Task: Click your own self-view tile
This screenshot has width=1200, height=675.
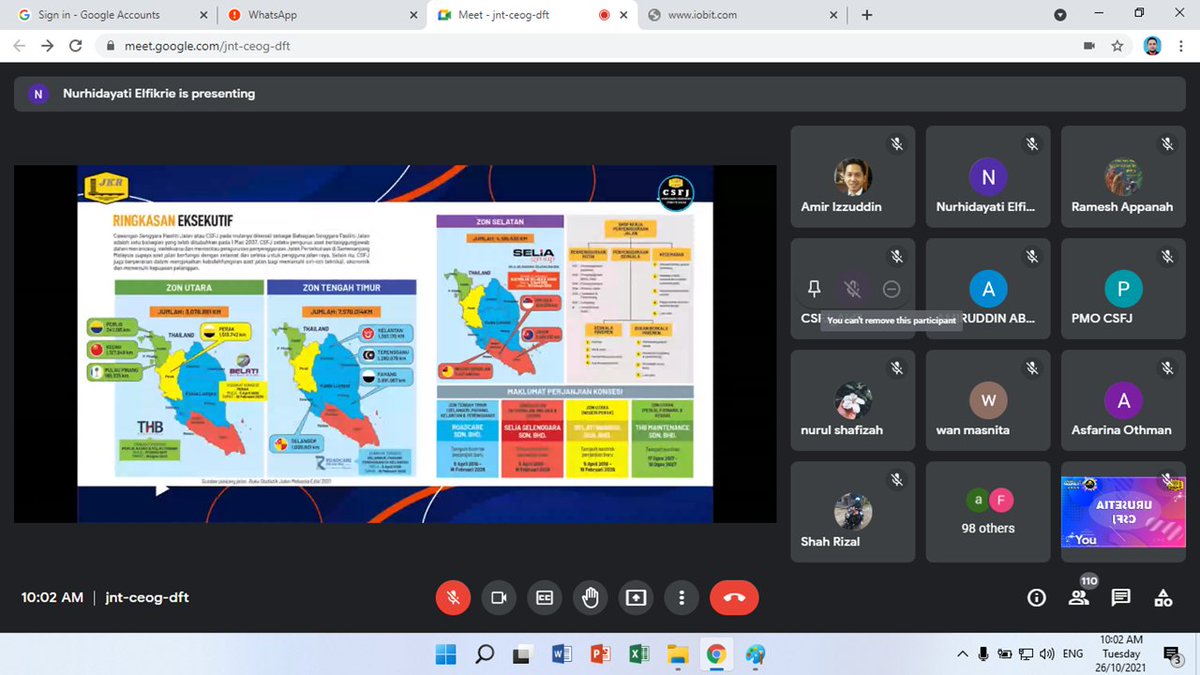Action: [x=1123, y=511]
